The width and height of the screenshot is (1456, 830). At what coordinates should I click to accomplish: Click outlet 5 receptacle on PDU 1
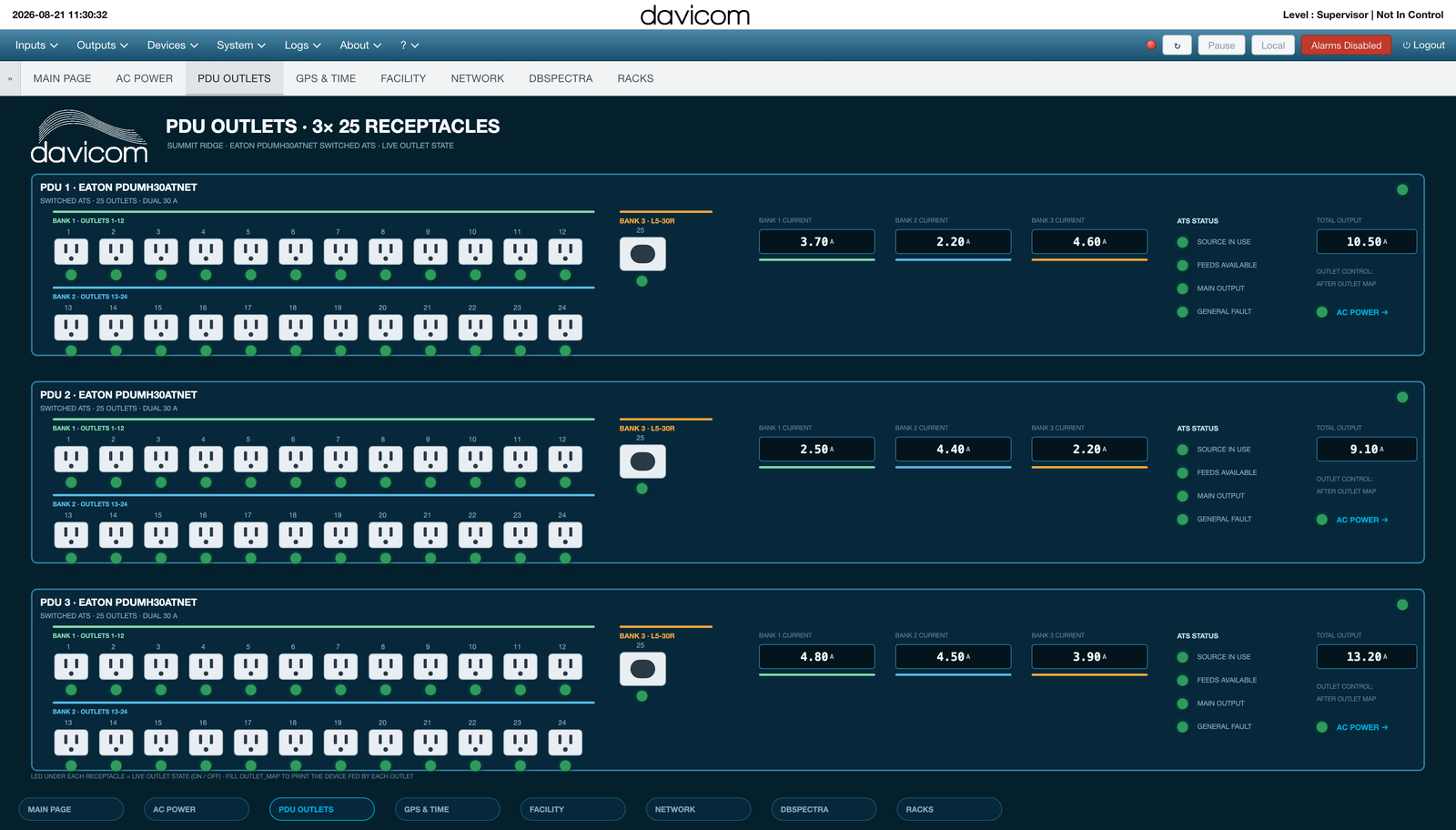[250, 252]
